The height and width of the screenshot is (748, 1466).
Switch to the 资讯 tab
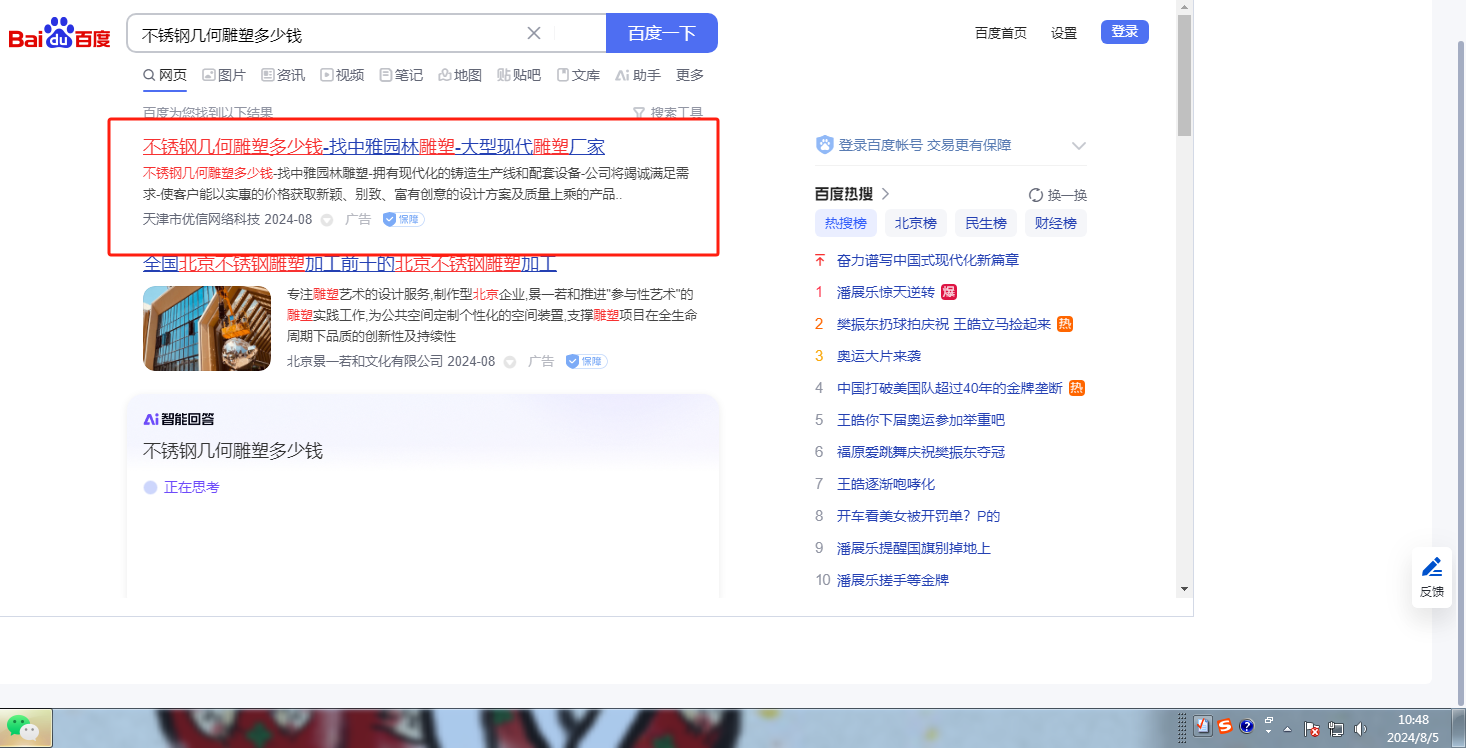[283, 75]
